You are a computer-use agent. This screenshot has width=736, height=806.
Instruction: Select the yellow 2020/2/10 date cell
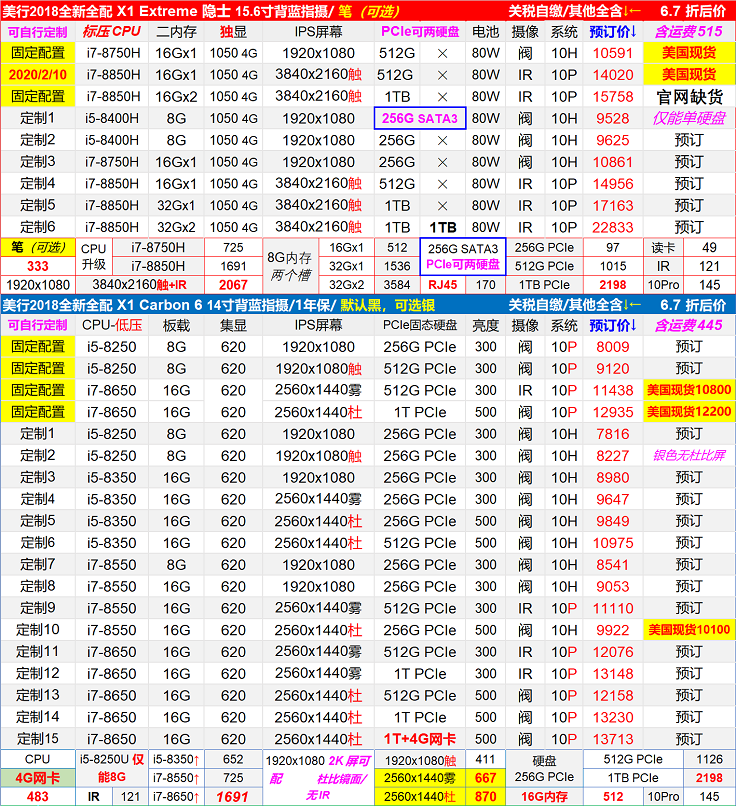(x=38, y=75)
